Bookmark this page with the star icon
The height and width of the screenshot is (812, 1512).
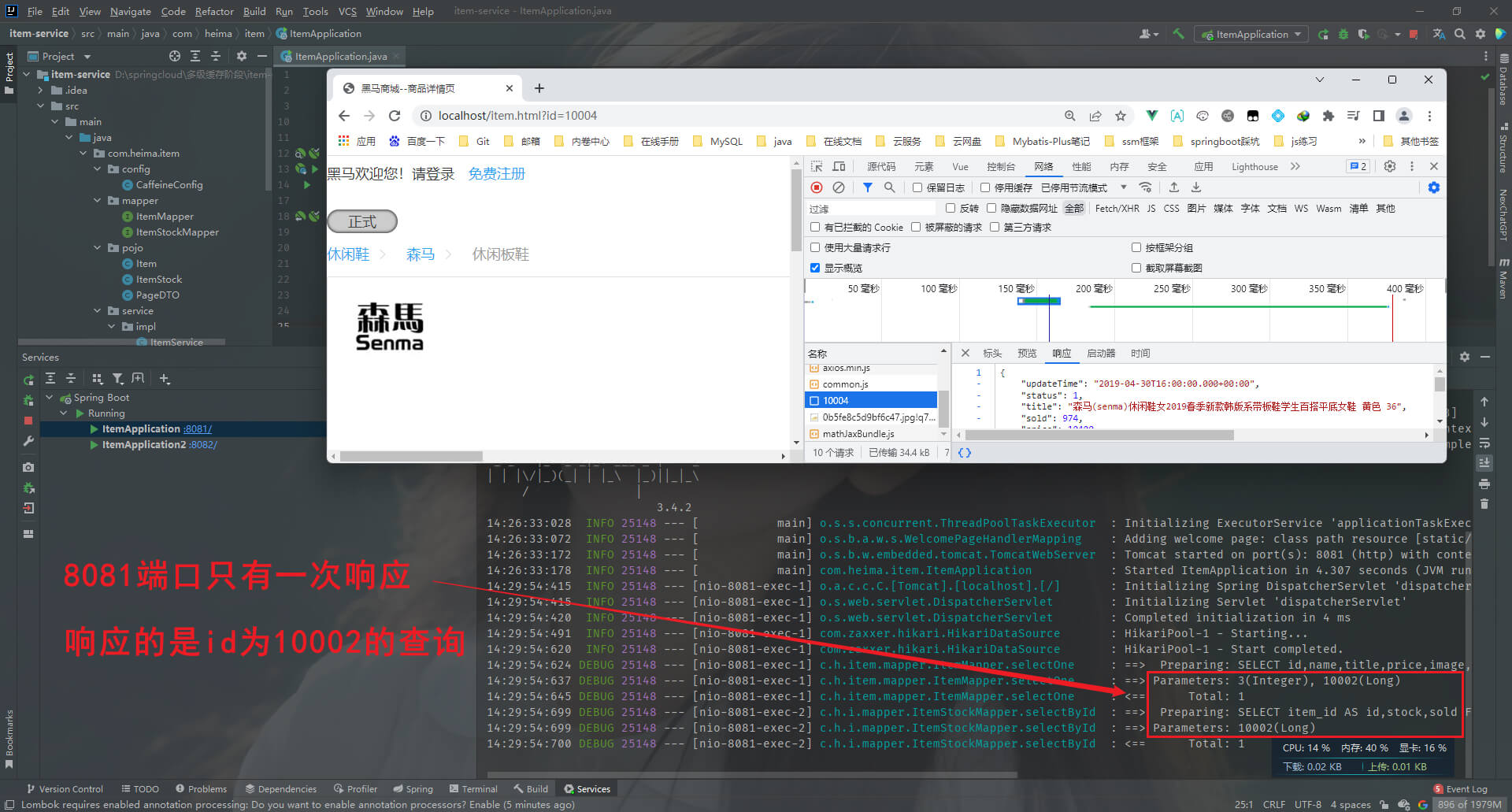pyautogui.click(x=1121, y=116)
